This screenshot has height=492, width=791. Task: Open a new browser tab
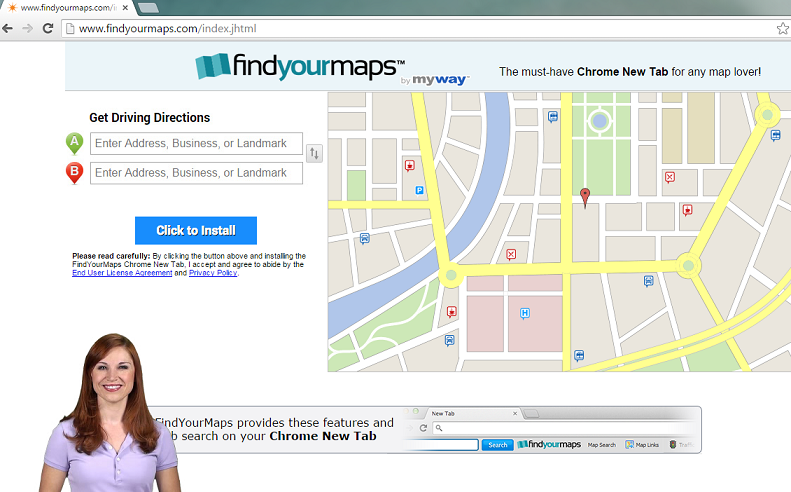(x=148, y=8)
